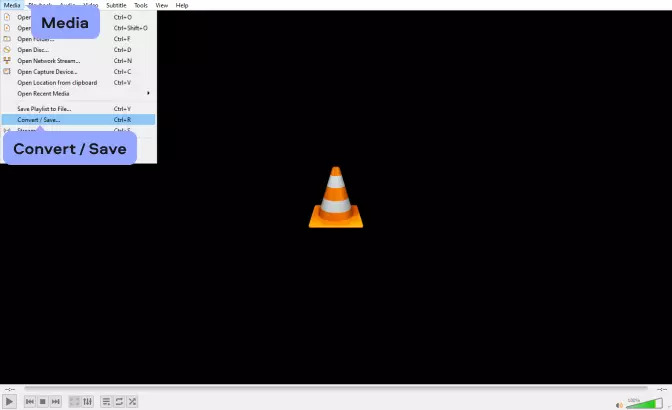
Task: Click elapsed time label left of seek bar
Action: [9, 389]
